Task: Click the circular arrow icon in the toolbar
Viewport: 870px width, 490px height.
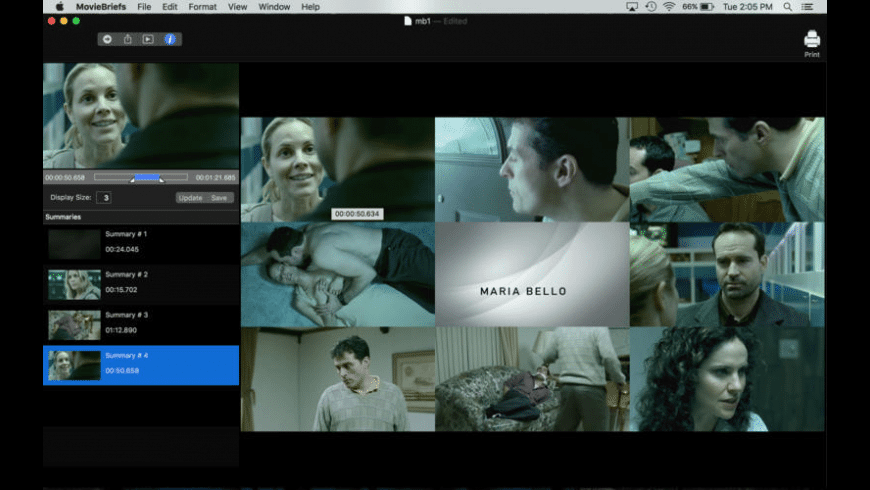Action: tap(107, 39)
